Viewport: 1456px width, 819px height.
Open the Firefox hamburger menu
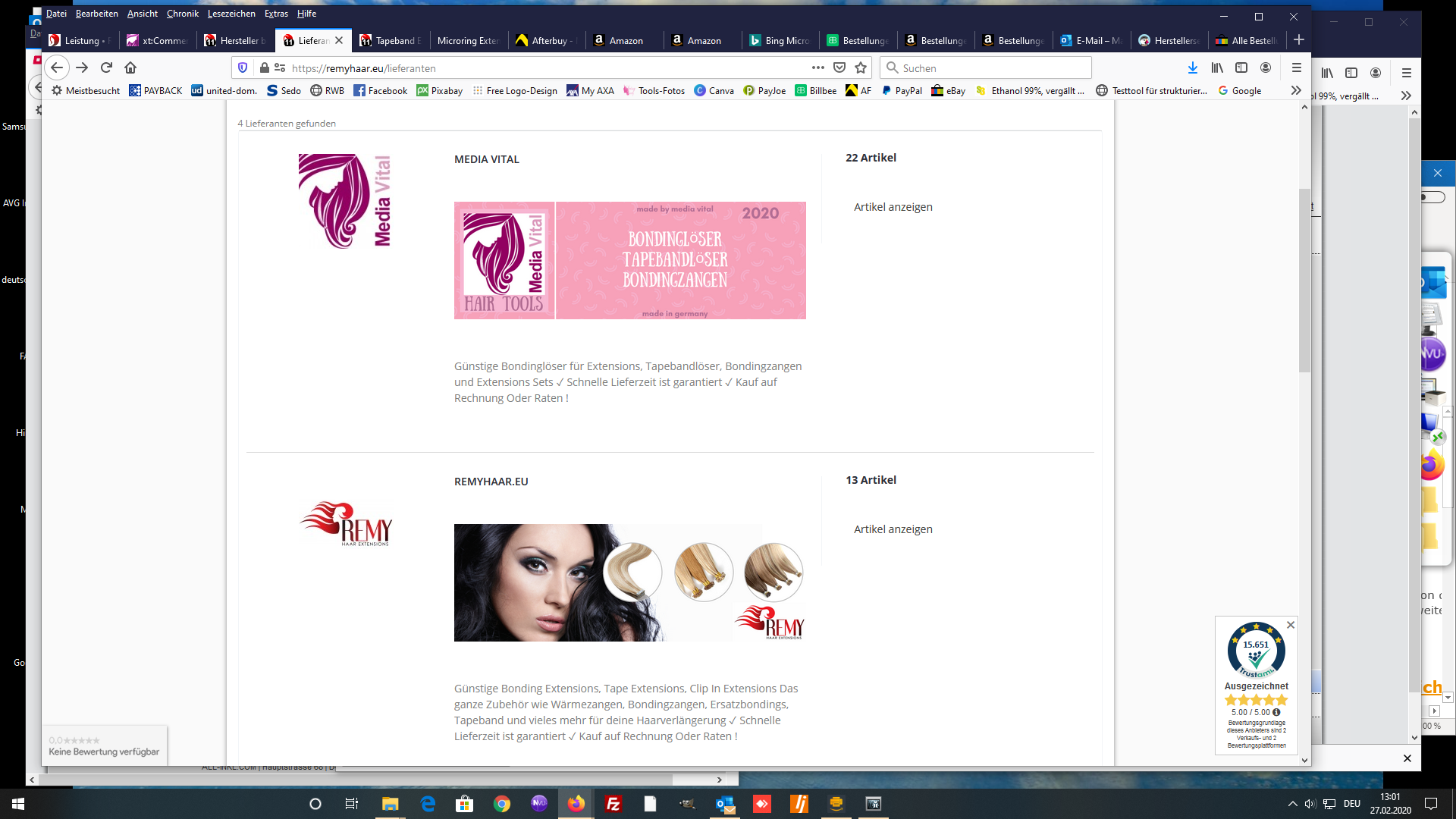click(x=1297, y=67)
